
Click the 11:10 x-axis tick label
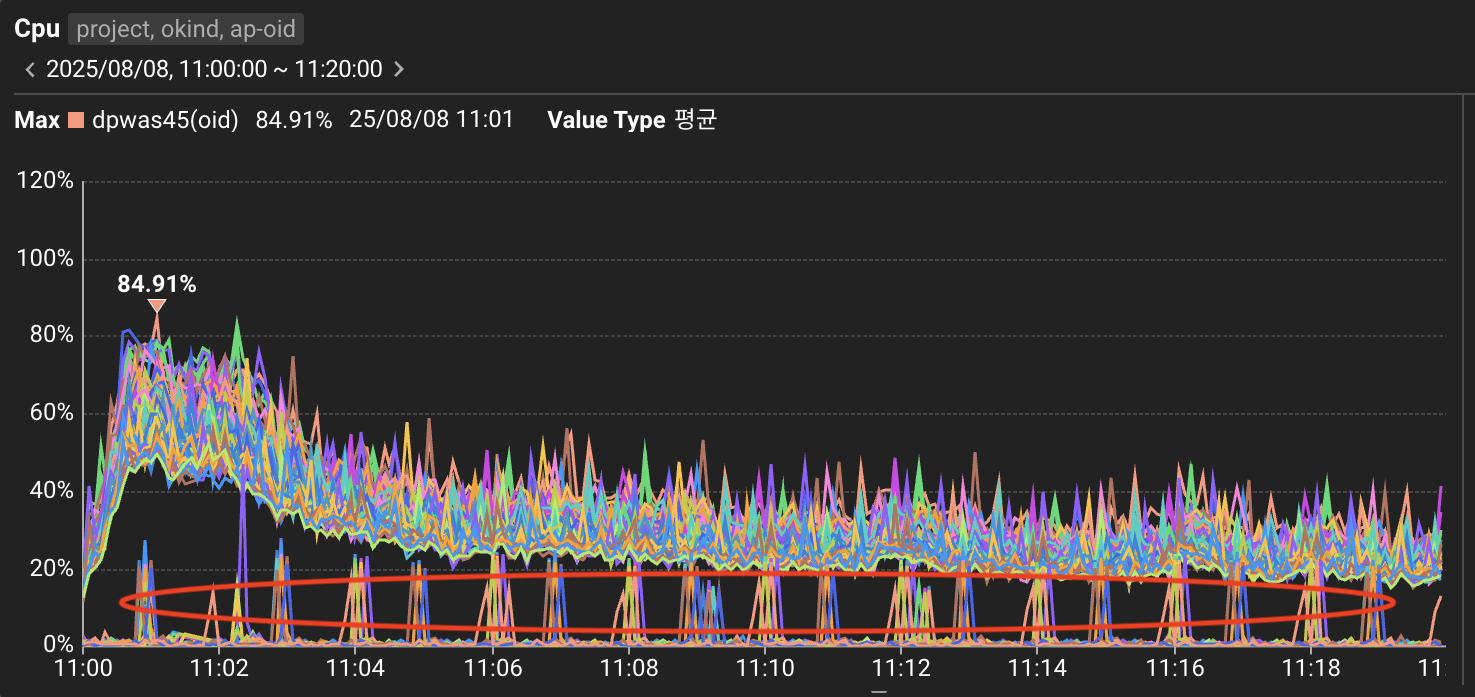click(x=765, y=665)
